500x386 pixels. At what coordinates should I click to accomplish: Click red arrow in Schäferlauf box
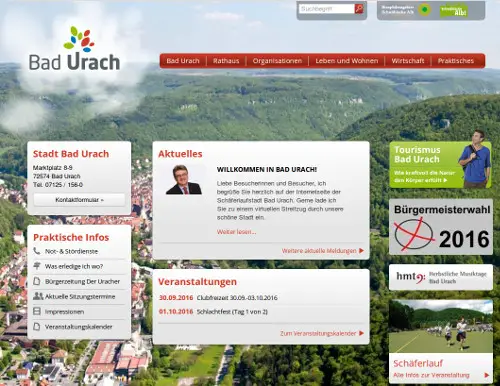(487, 375)
